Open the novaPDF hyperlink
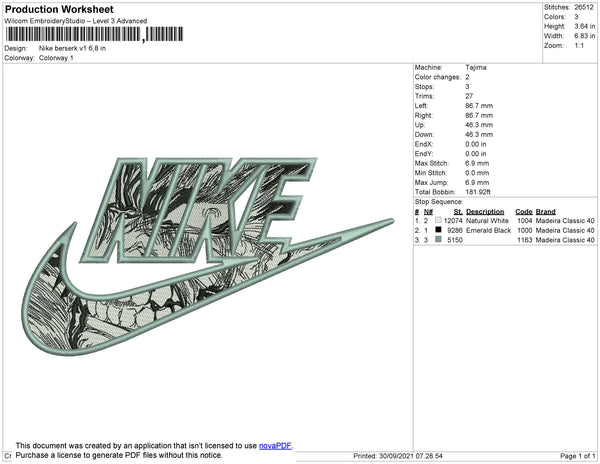 click(x=275, y=446)
